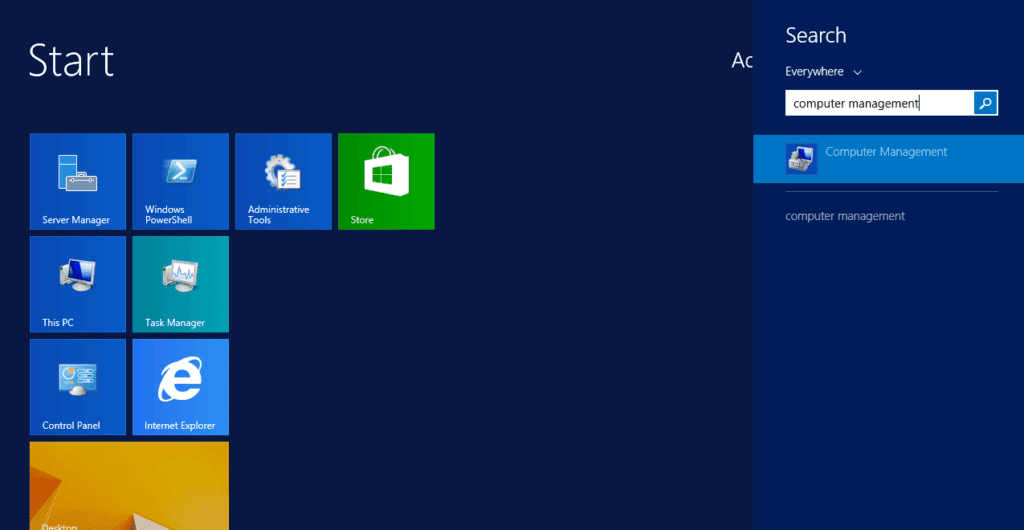The width and height of the screenshot is (1024, 530).
Task: Launch the Internet Explorer tile
Action: point(181,387)
